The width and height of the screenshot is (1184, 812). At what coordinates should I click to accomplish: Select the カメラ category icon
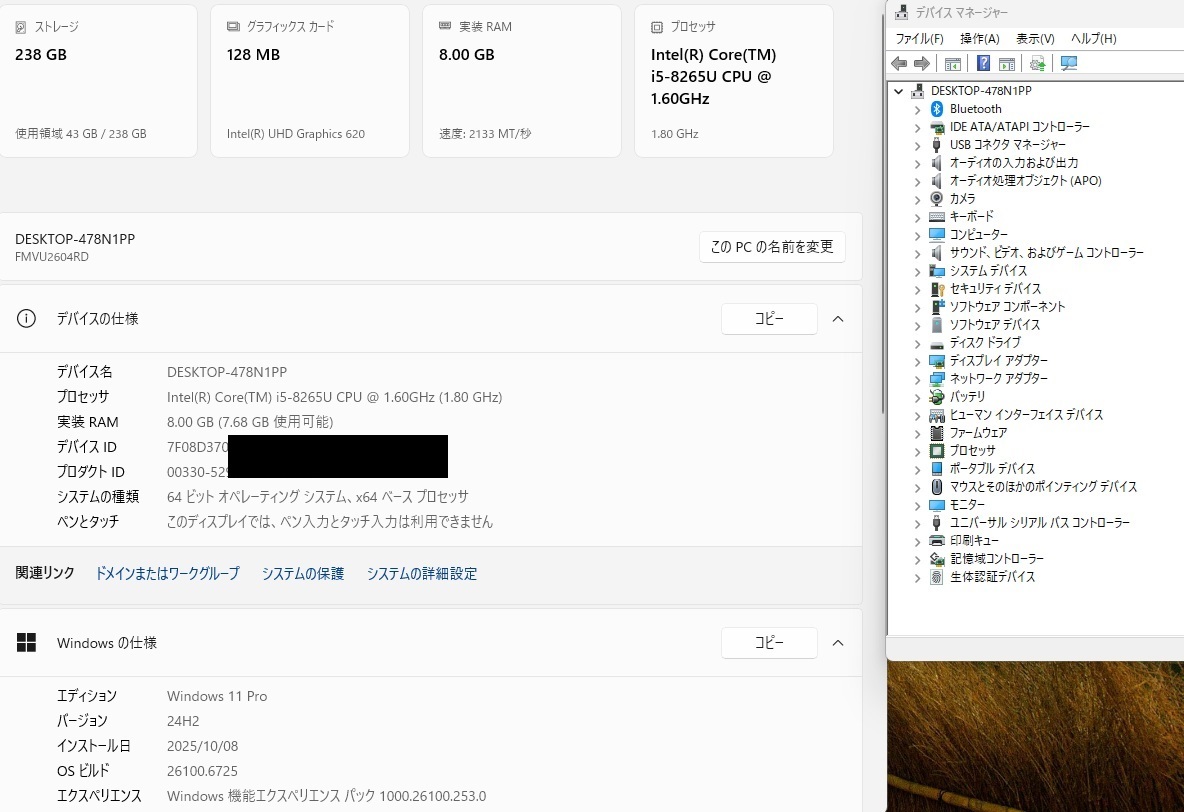(937, 199)
